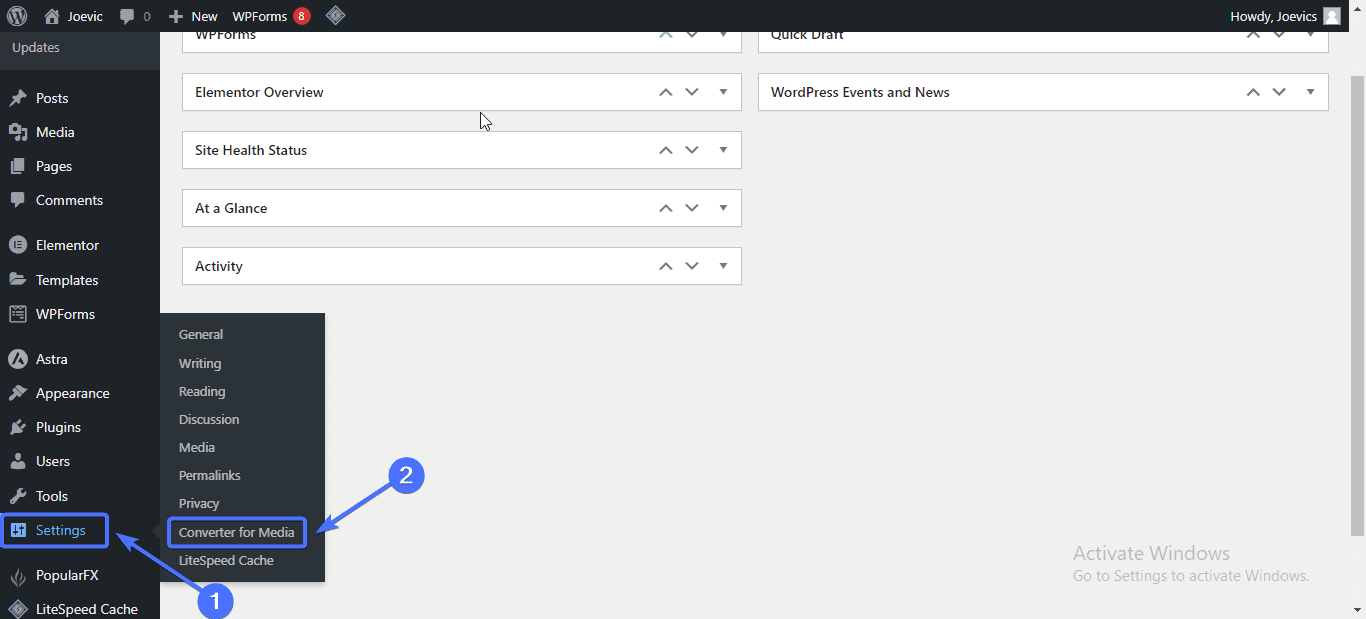Move Elementor Overview widget down
1366x619 pixels.
[x=692, y=92]
